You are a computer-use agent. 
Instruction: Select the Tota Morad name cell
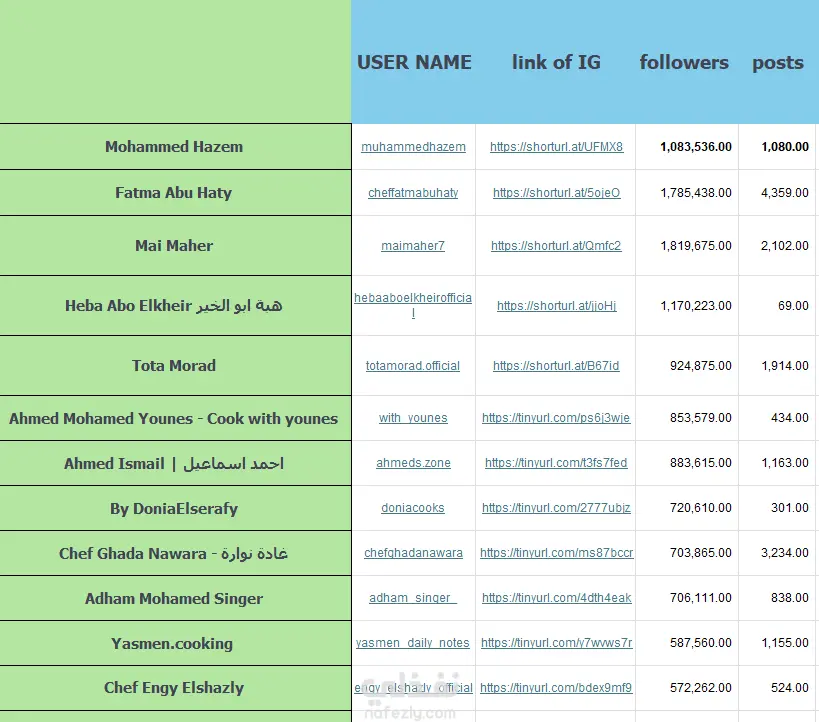point(174,366)
